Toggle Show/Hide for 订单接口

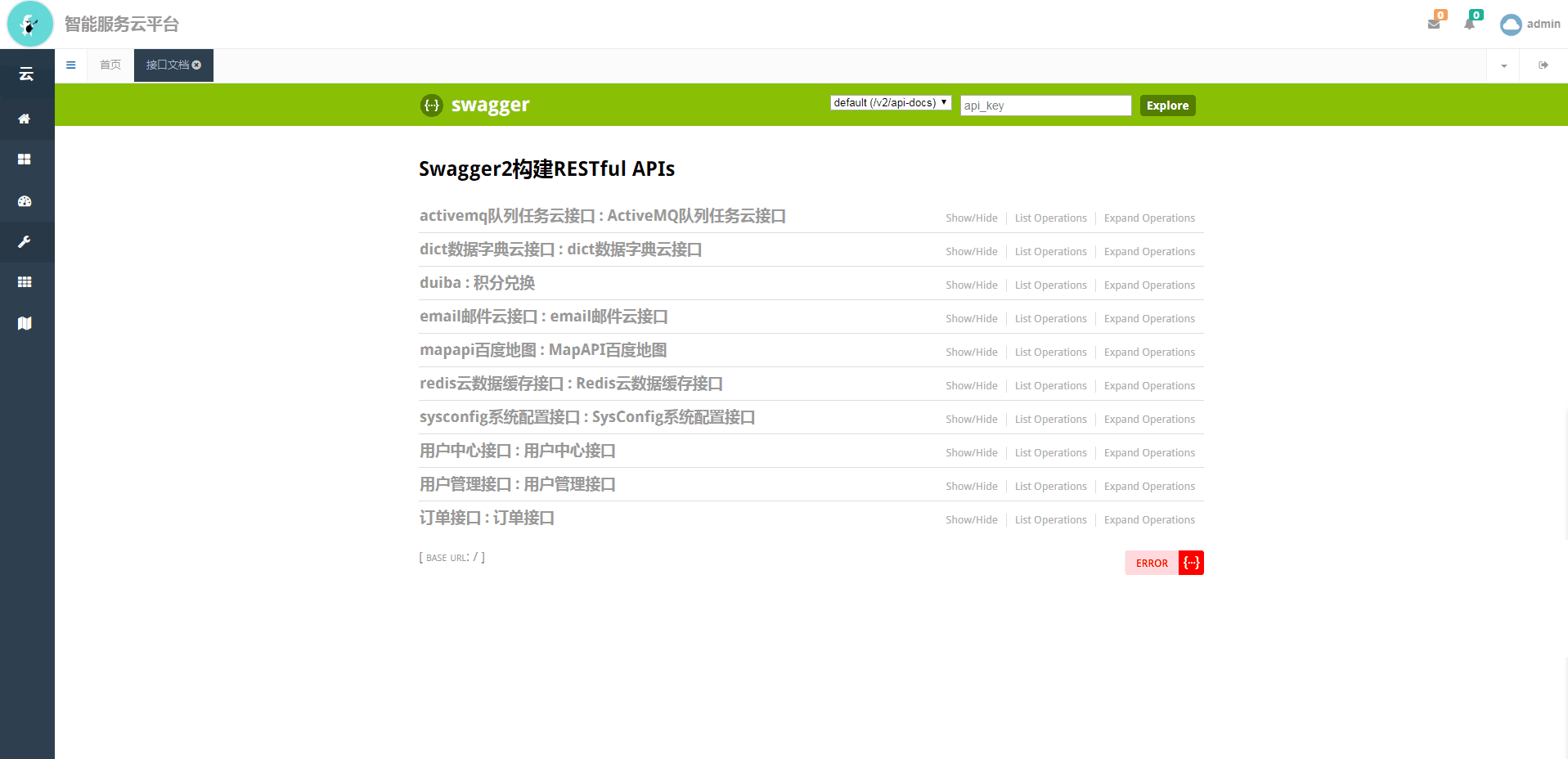tap(971, 520)
